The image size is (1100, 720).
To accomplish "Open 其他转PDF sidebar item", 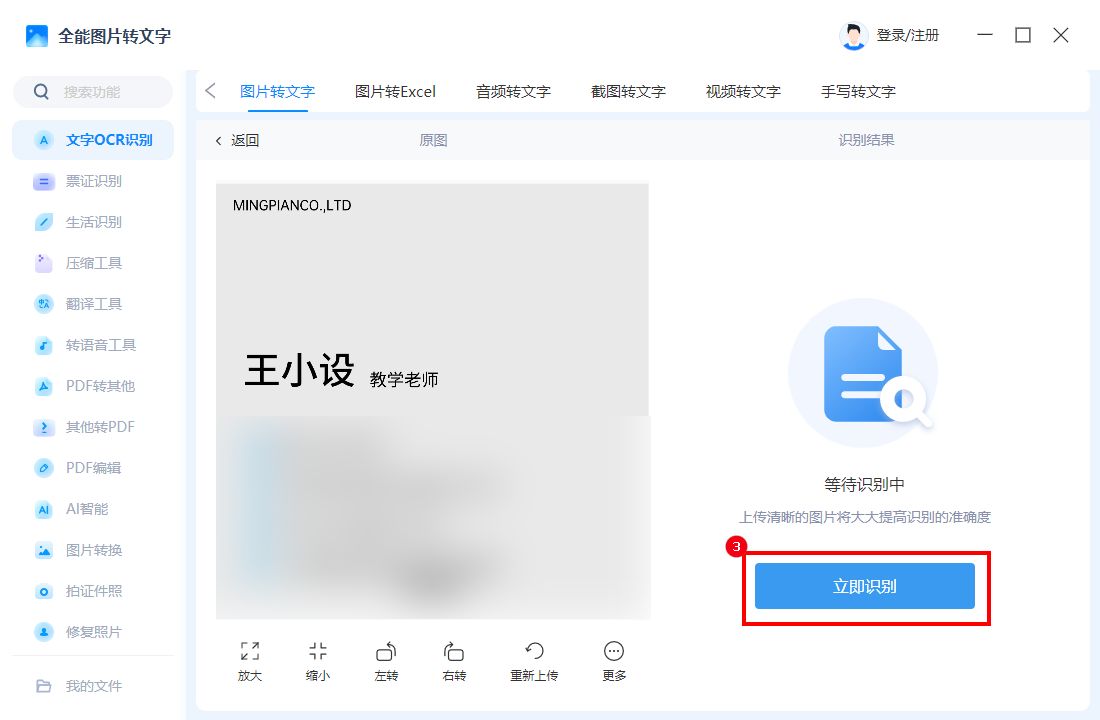I will 93,427.
